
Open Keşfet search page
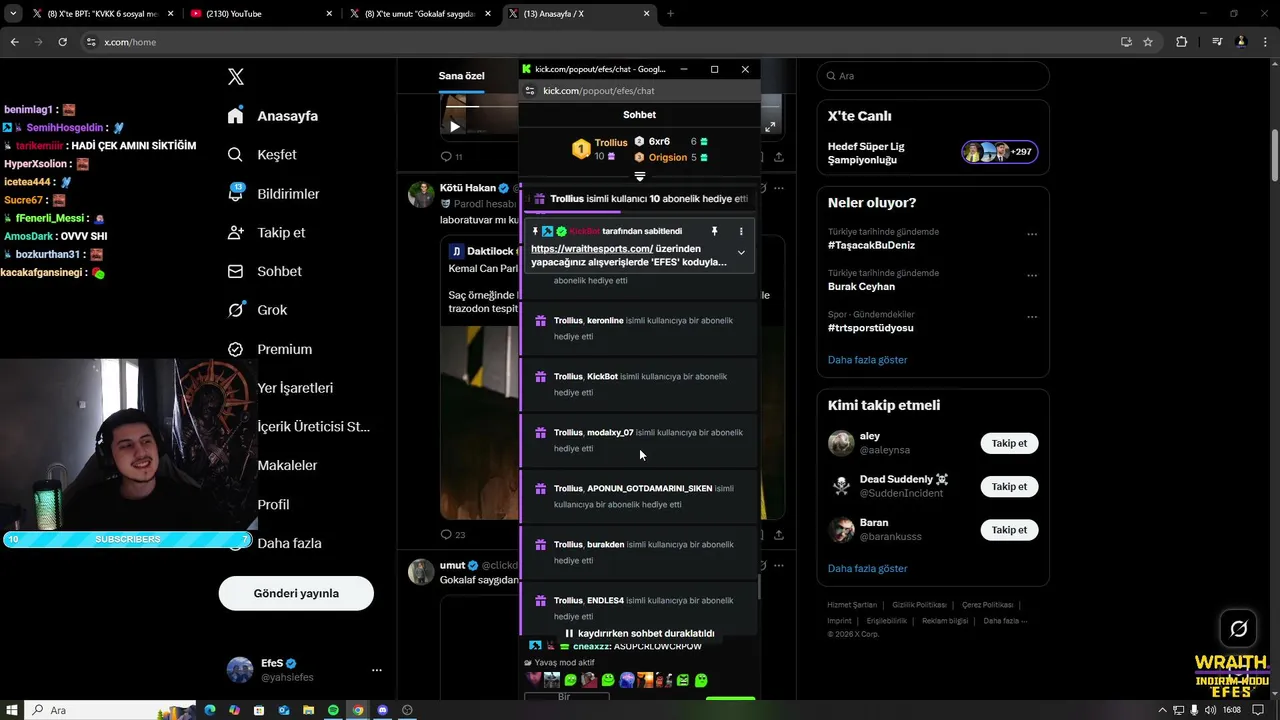pyautogui.click(x=261, y=155)
